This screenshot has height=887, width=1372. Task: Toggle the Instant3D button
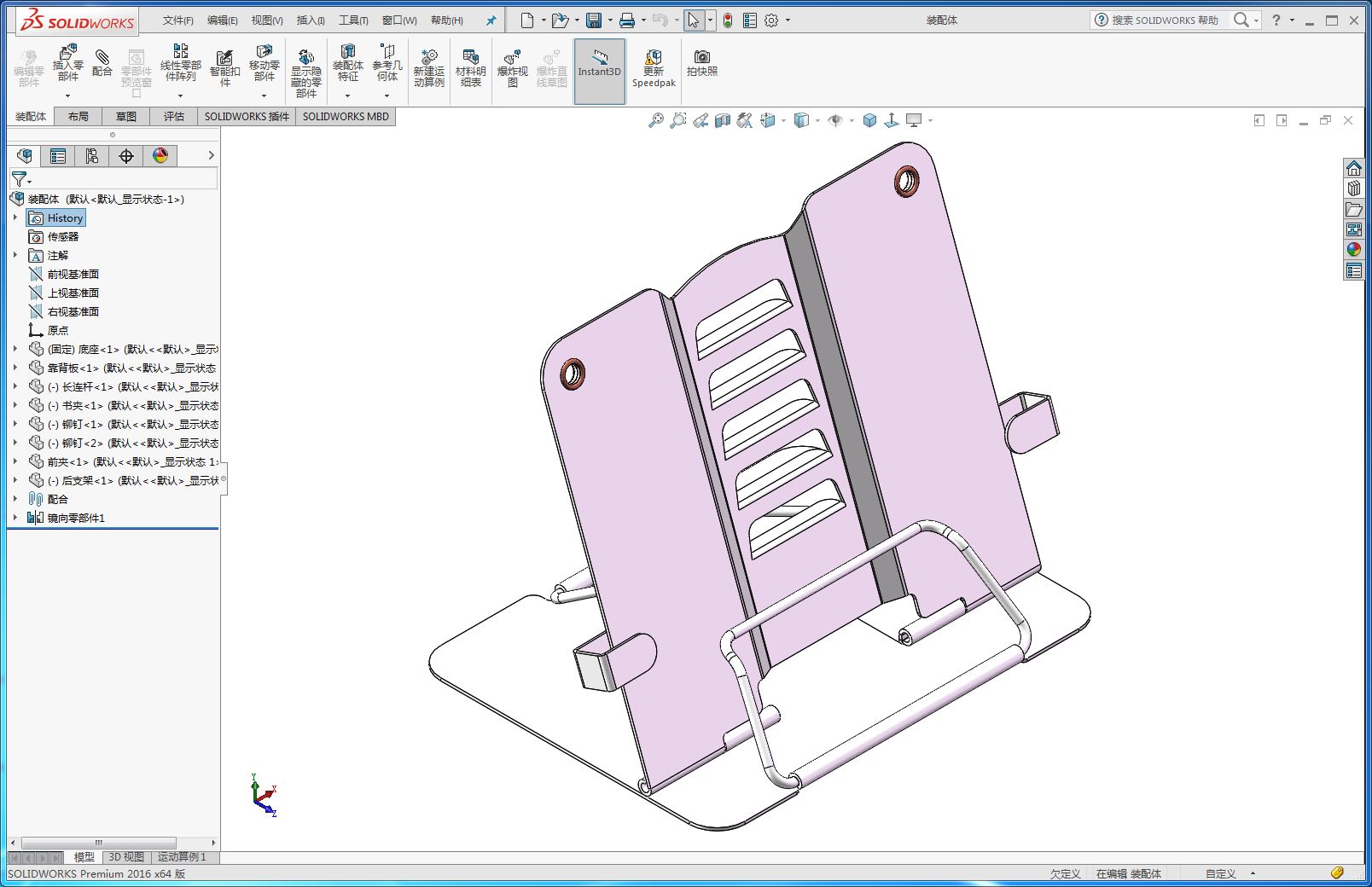[600, 72]
